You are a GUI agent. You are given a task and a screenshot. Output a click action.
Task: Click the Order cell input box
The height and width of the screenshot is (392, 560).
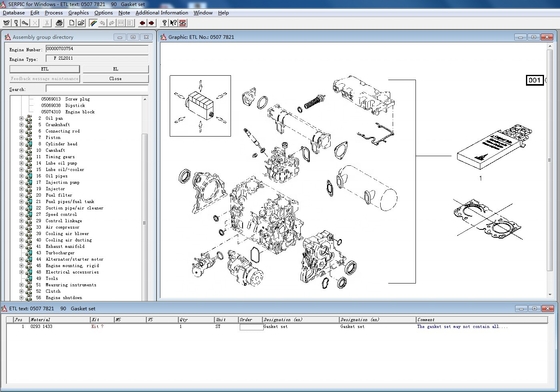click(x=251, y=327)
